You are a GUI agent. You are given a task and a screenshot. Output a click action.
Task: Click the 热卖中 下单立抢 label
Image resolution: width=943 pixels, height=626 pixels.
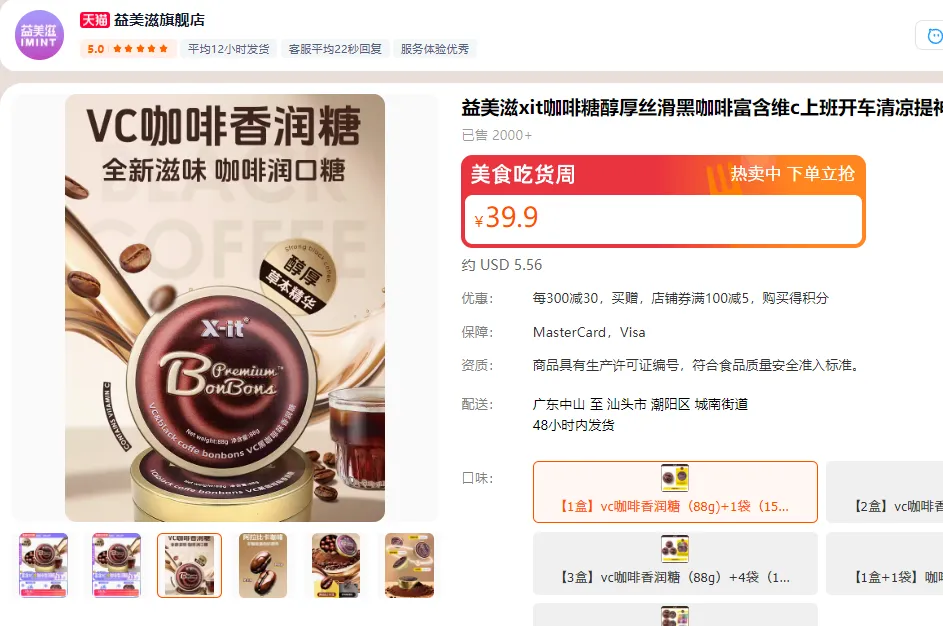pos(792,174)
